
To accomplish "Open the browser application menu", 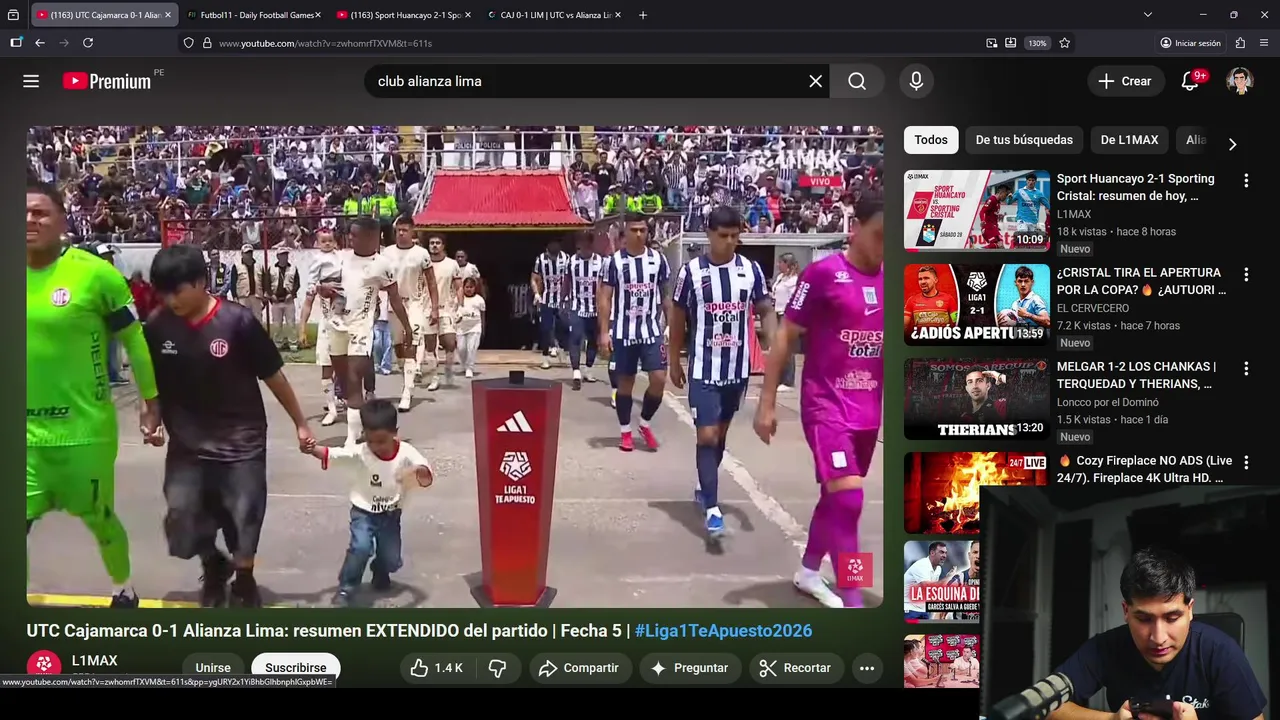I will click(x=1265, y=43).
